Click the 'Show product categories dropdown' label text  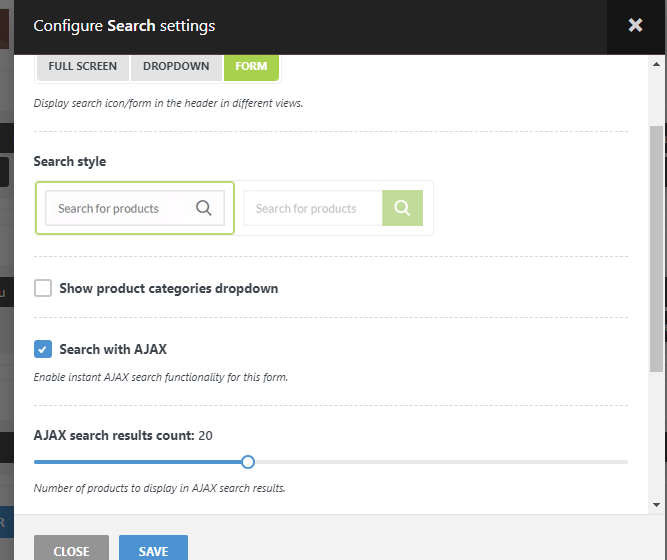coord(168,288)
